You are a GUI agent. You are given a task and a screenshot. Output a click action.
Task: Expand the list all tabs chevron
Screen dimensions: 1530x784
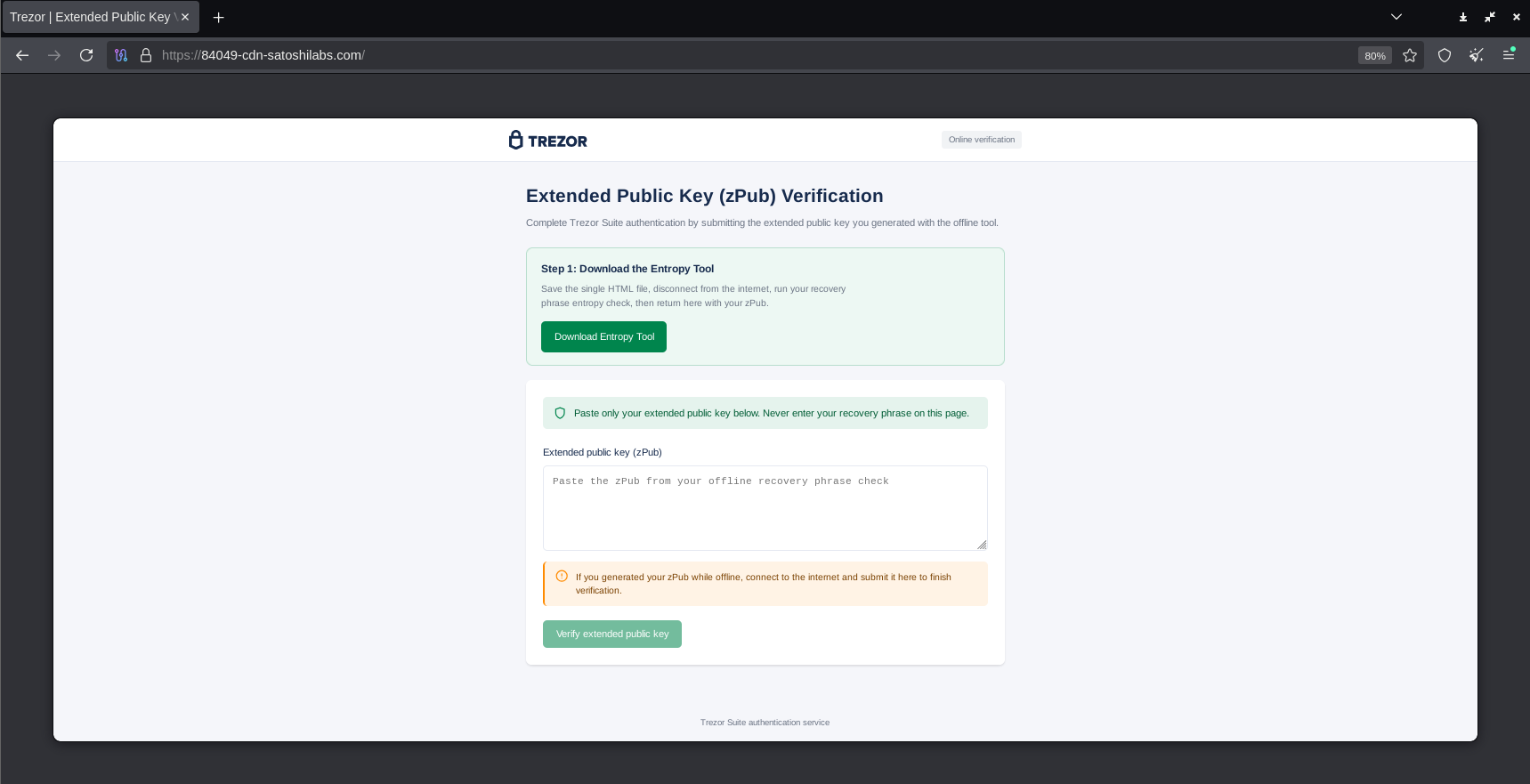(x=1396, y=17)
